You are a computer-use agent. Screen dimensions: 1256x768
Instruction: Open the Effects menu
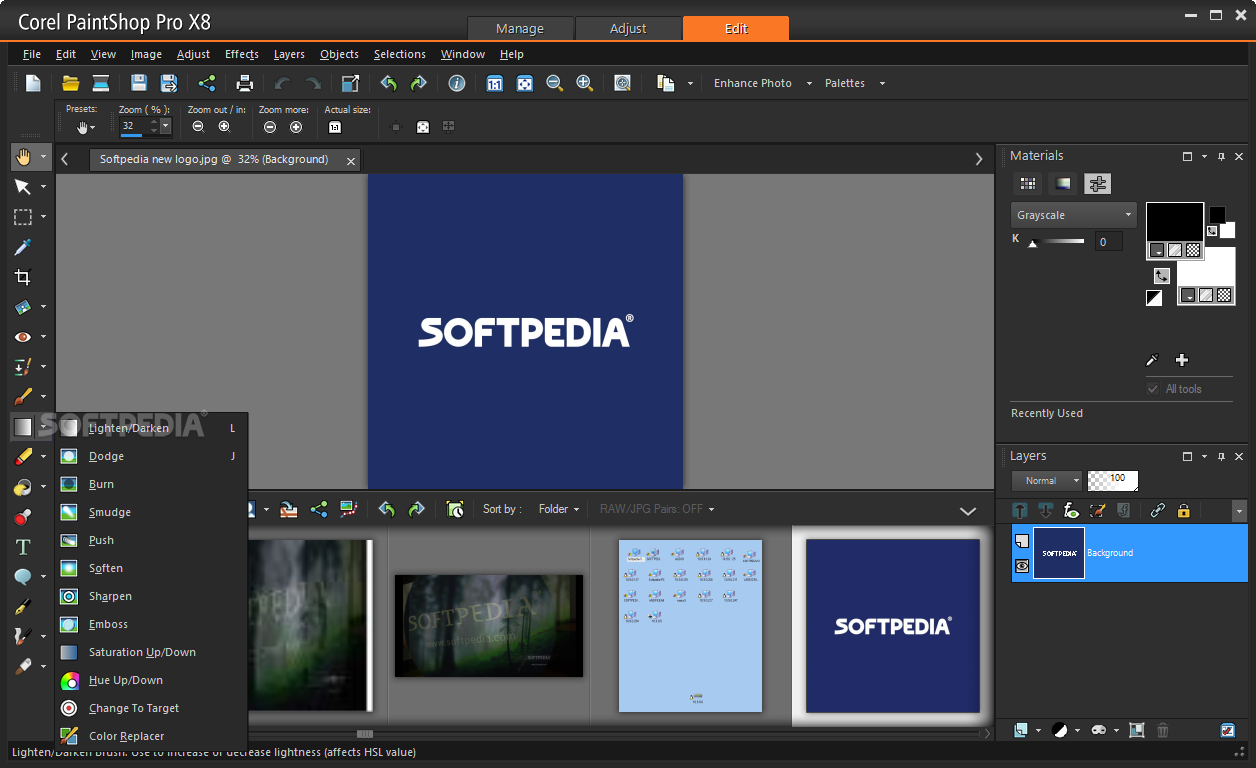point(241,54)
